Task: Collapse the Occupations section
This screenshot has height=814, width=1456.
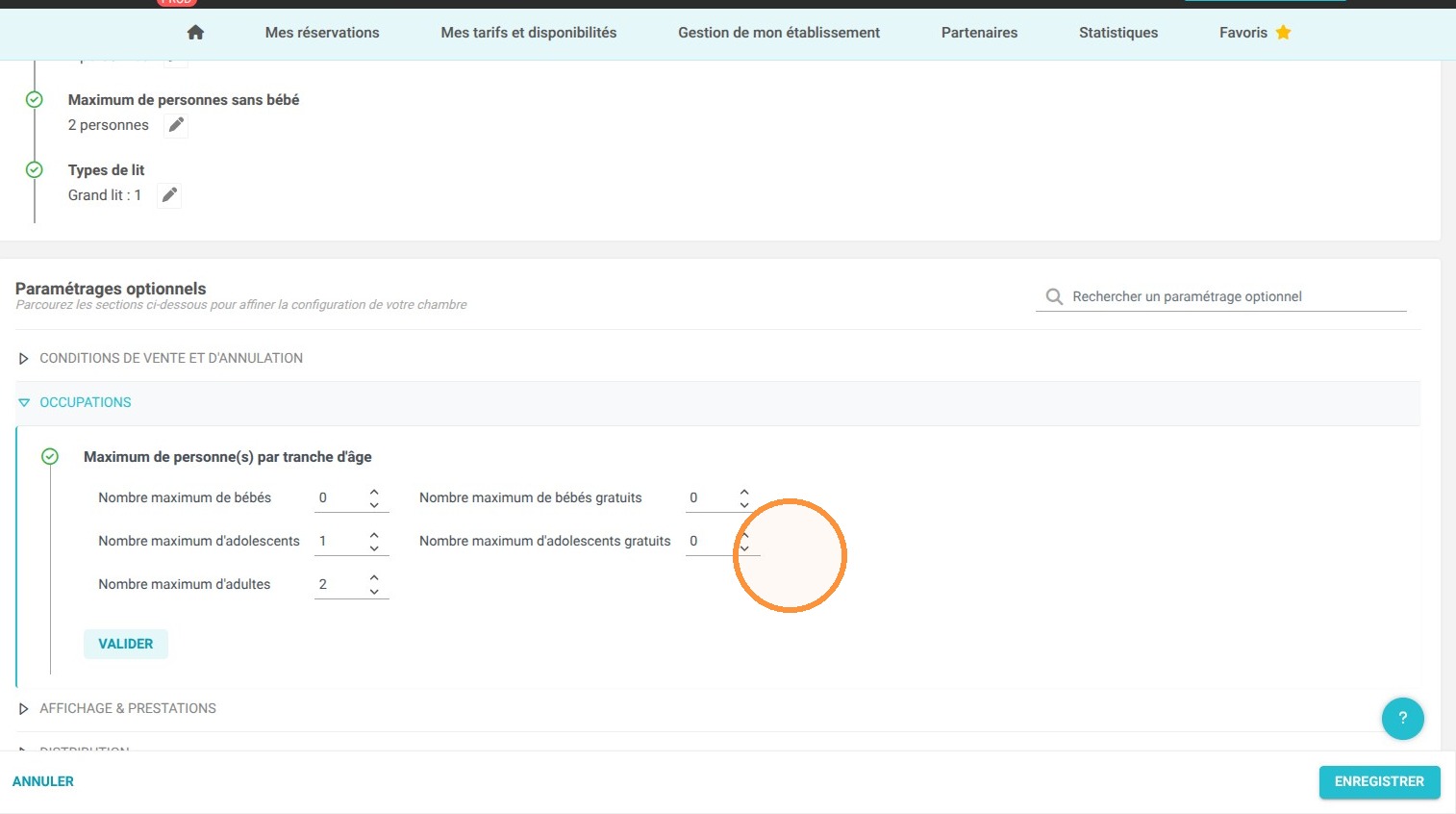Action: (x=717, y=403)
